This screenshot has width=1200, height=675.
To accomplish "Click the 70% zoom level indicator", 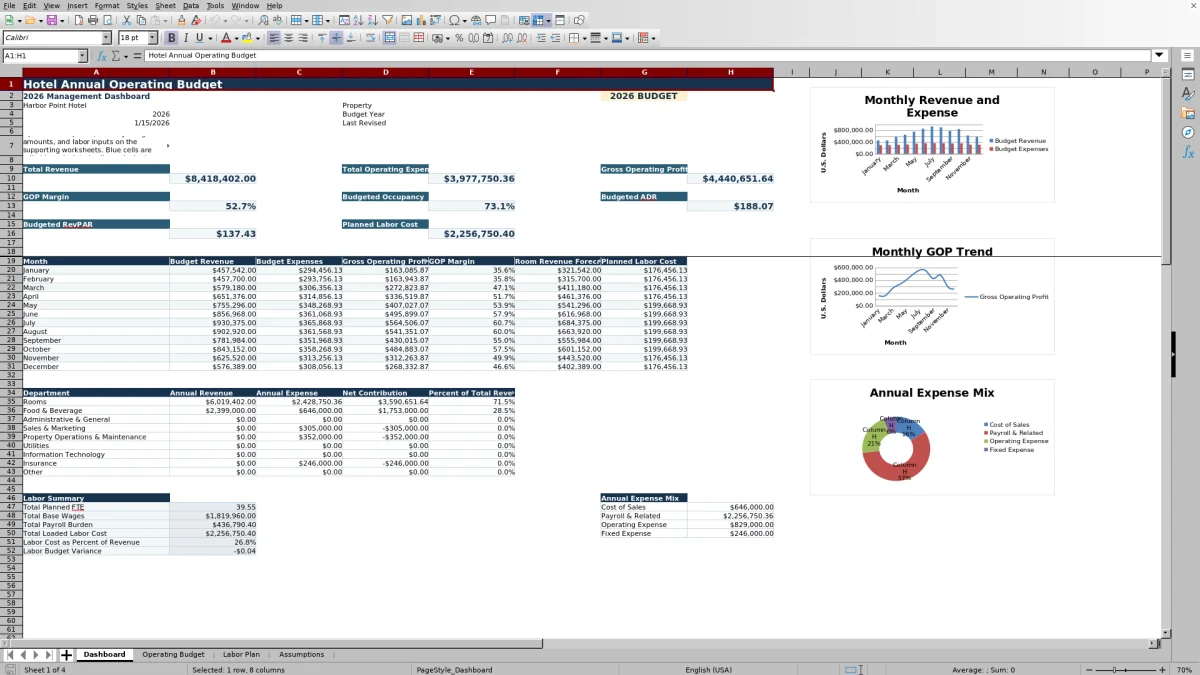I will [1183, 670].
